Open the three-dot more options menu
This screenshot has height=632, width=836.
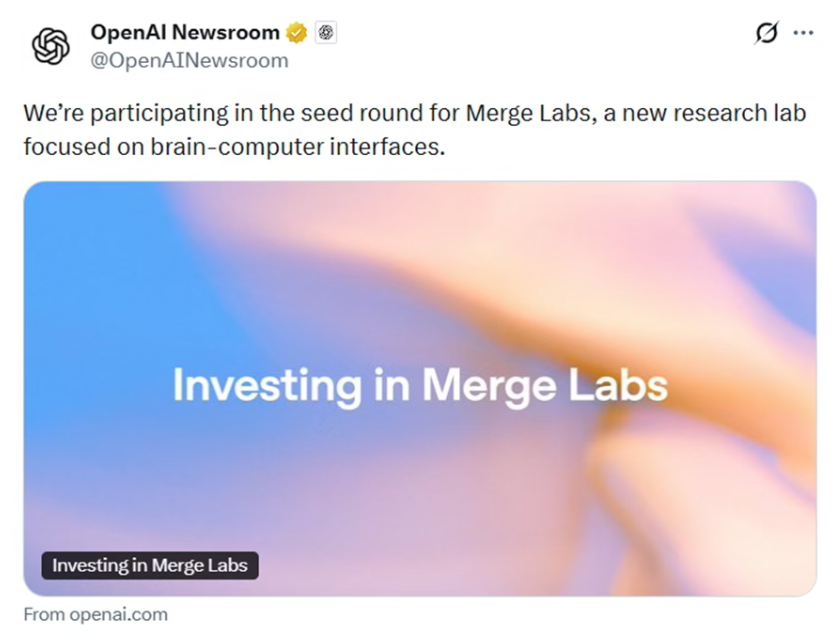tap(803, 33)
